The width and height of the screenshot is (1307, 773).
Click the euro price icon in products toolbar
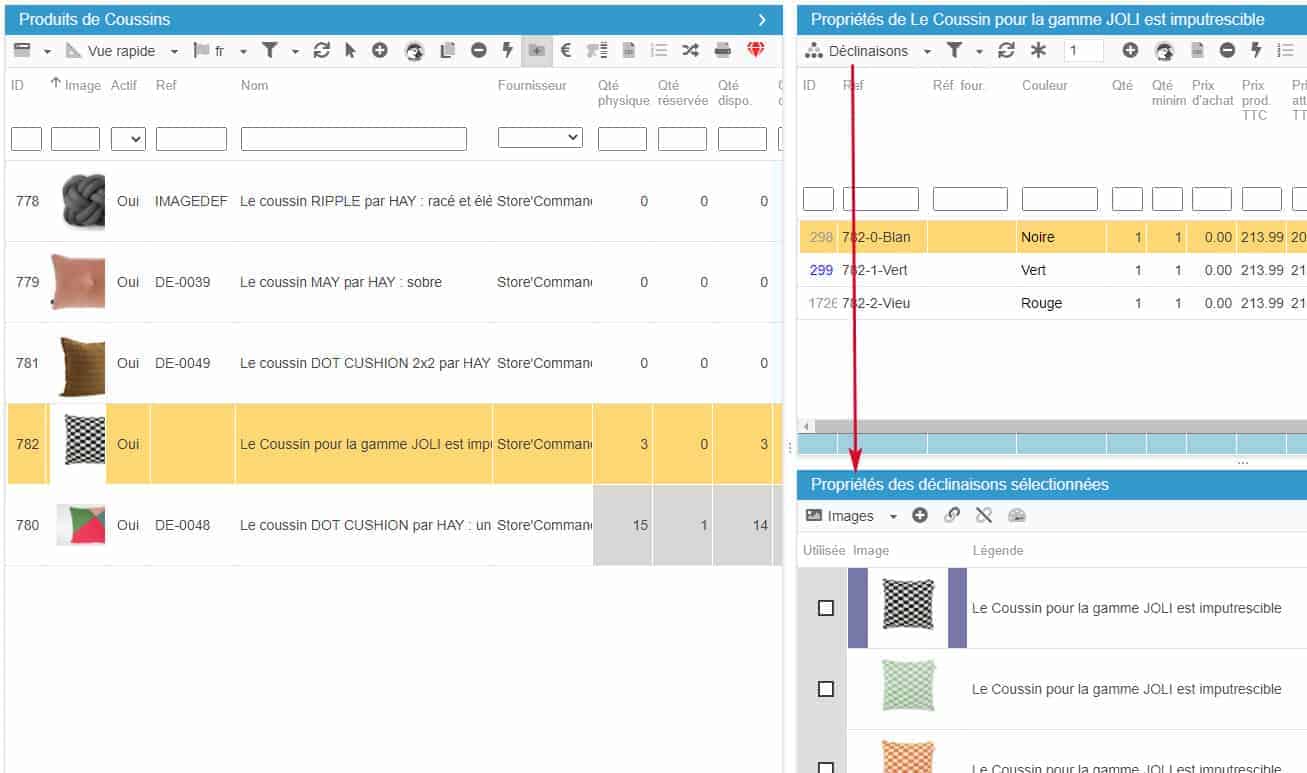pyautogui.click(x=565, y=50)
